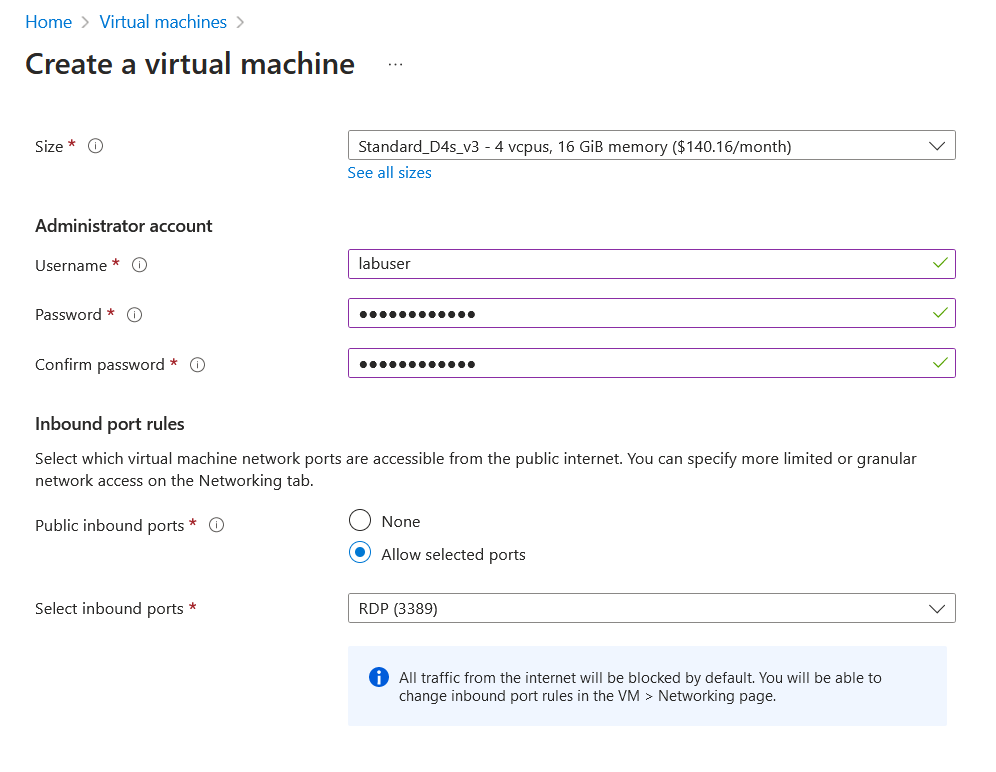Screen dimensions: 996x772
Task: Open the Size dropdown
Action: (x=651, y=146)
